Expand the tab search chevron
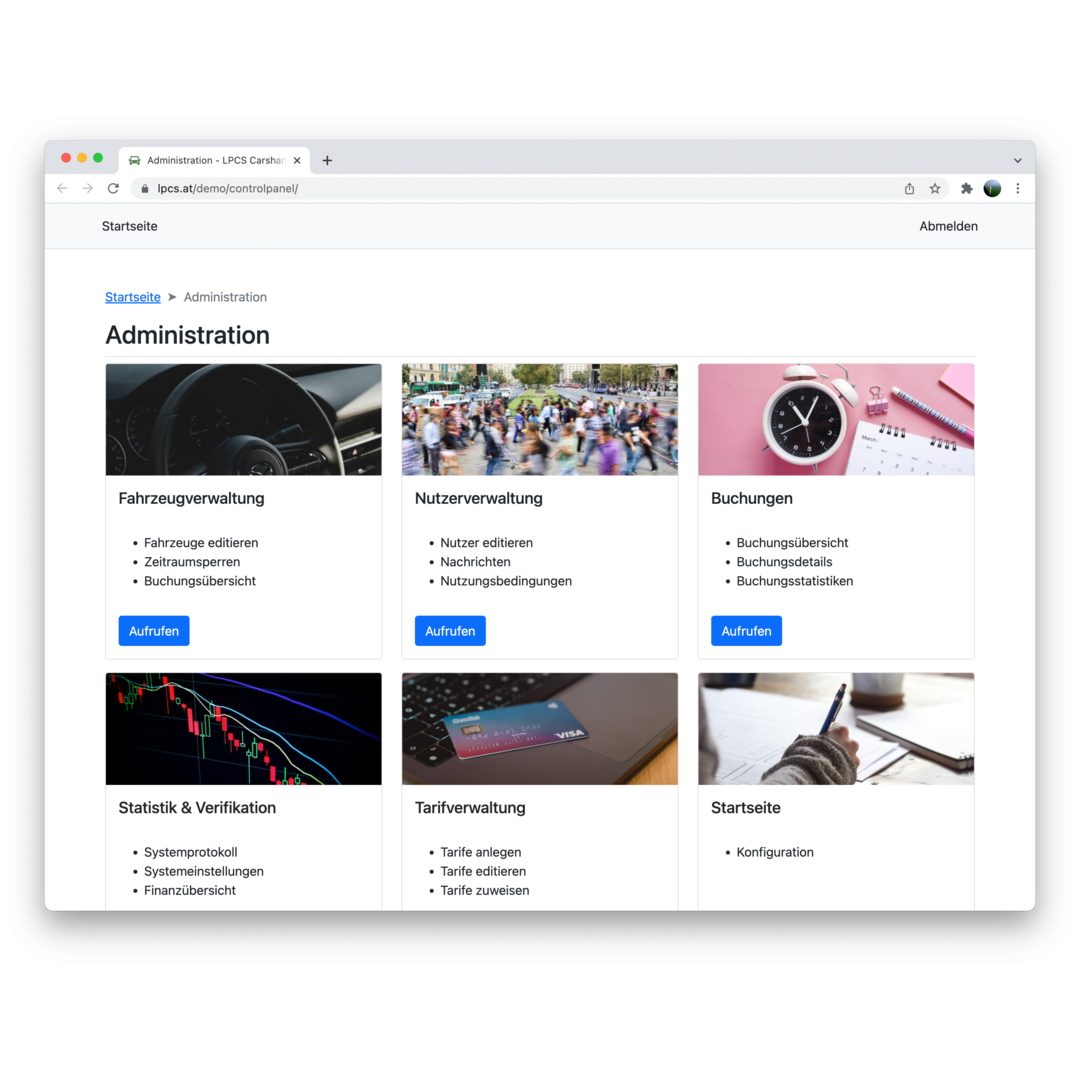The width and height of the screenshot is (1080, 1080). click(1017, 160)
